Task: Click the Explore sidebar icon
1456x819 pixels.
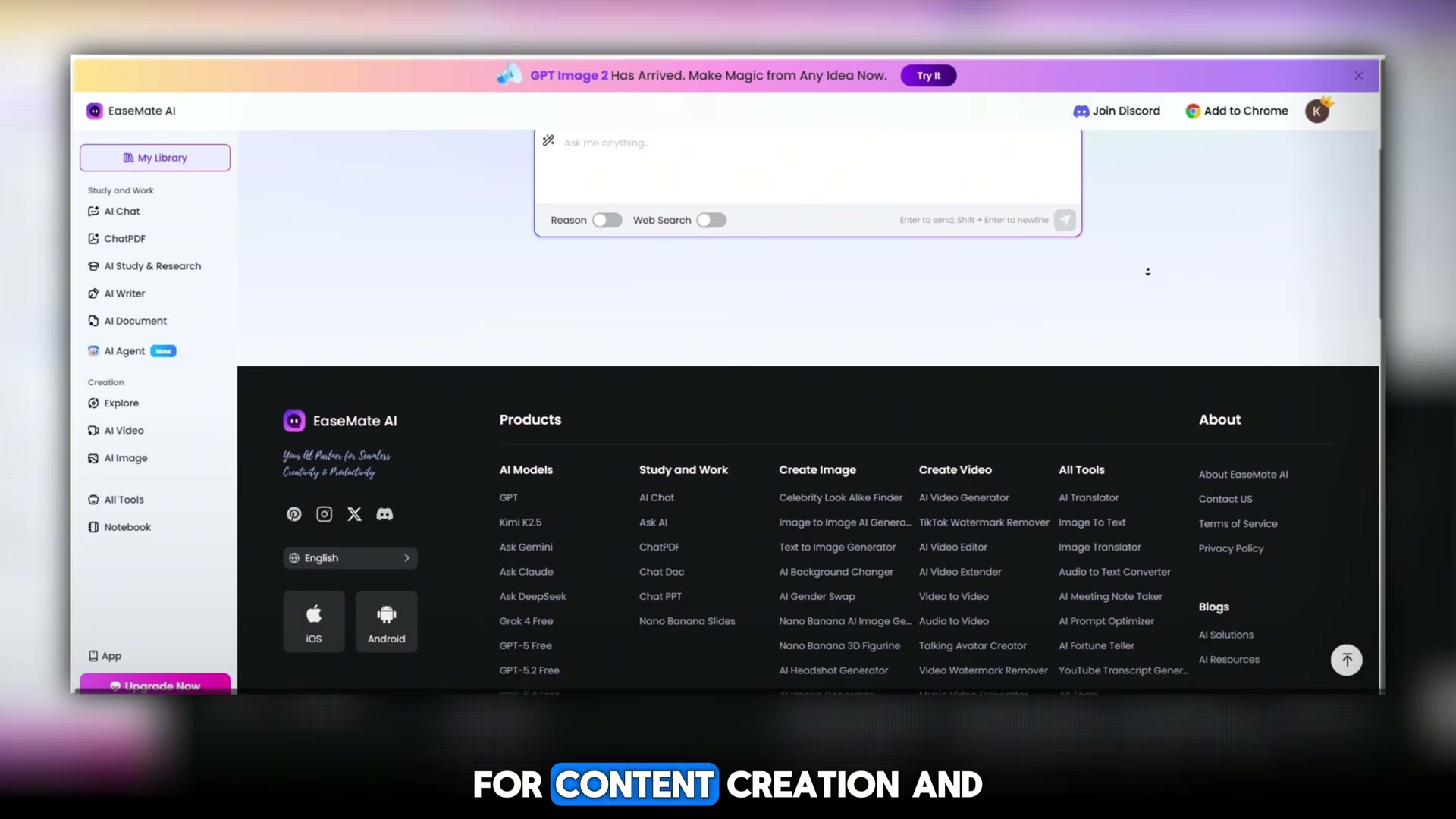Action: pos(93,403)
